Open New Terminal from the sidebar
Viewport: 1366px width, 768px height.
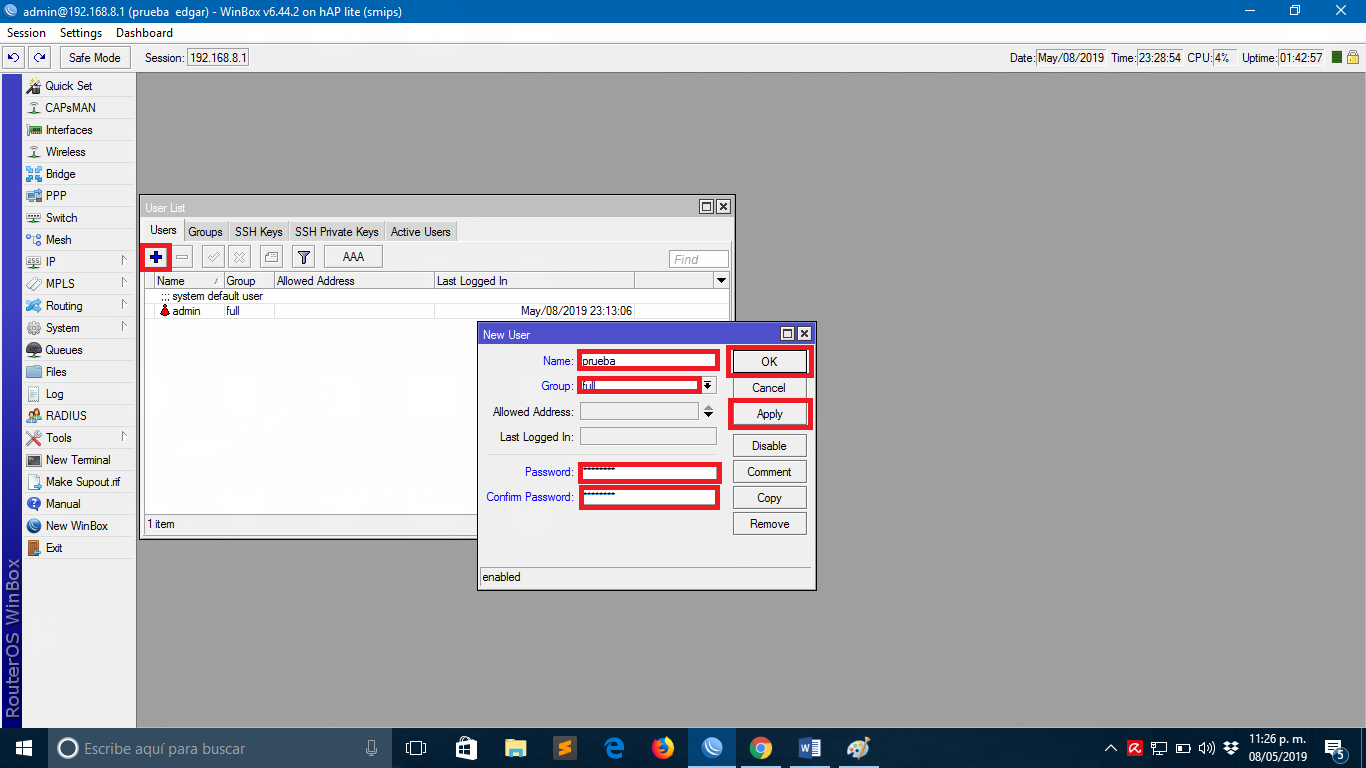[77, 460]
